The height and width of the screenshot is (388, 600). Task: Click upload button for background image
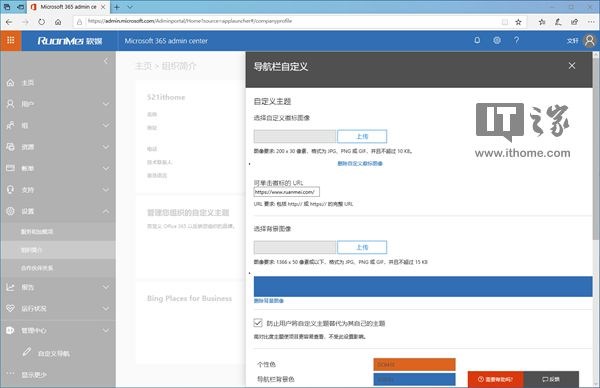(x=362, y=247)
